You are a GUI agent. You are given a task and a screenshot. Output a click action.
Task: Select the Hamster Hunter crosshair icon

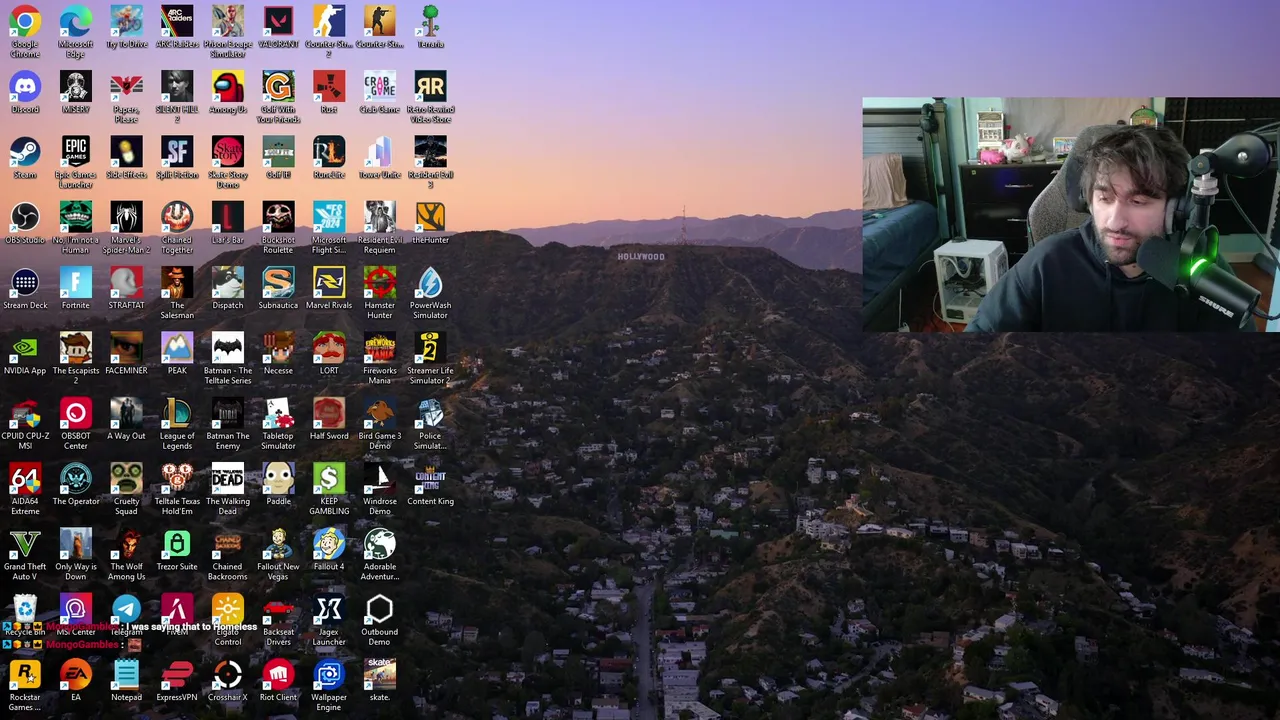point(379,282)
